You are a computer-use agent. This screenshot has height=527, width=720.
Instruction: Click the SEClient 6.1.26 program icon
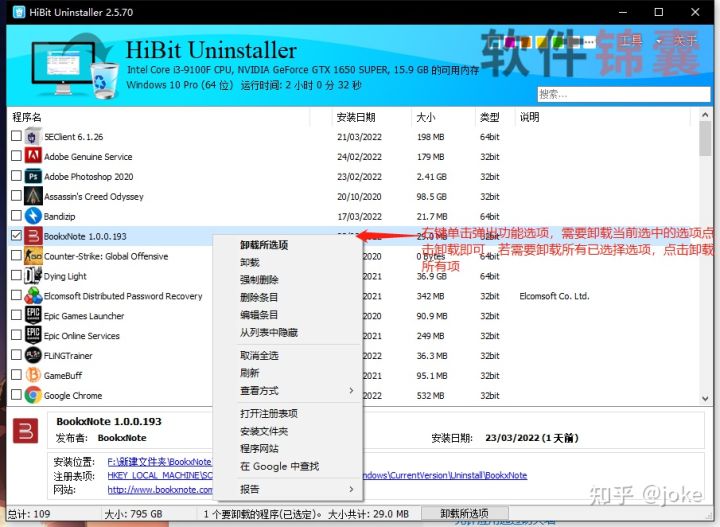[33, 137]
